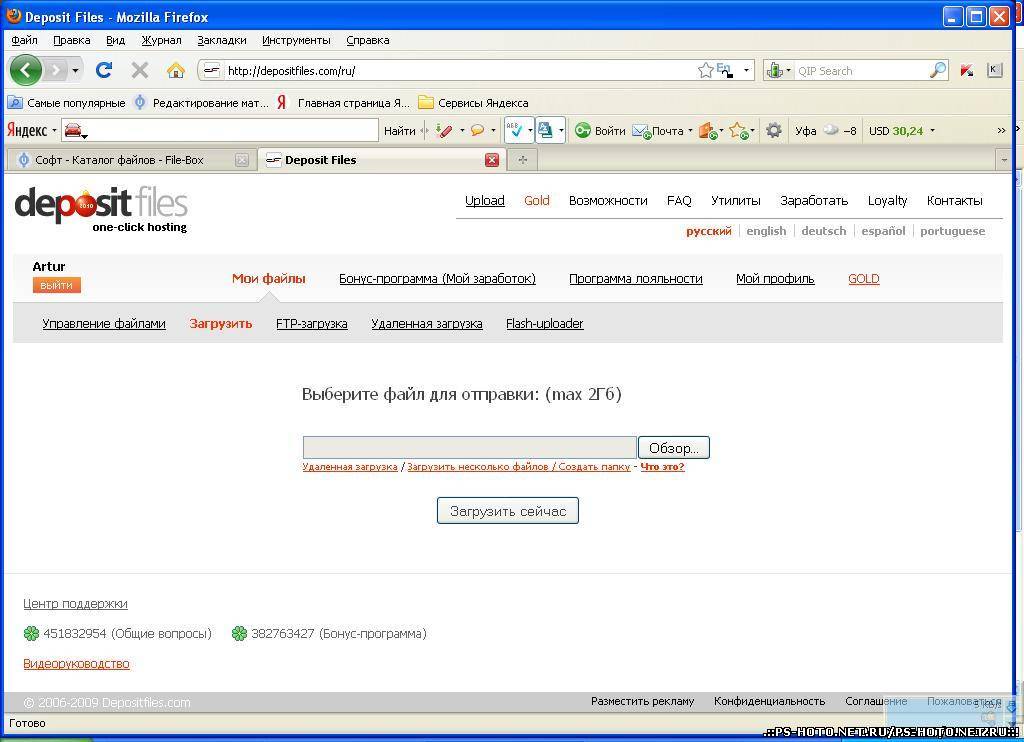Switch to the Софт - Каталог файлов tab
This screenshot has height=742, width=1024.
pyautogui.click(x=131, y=160)
